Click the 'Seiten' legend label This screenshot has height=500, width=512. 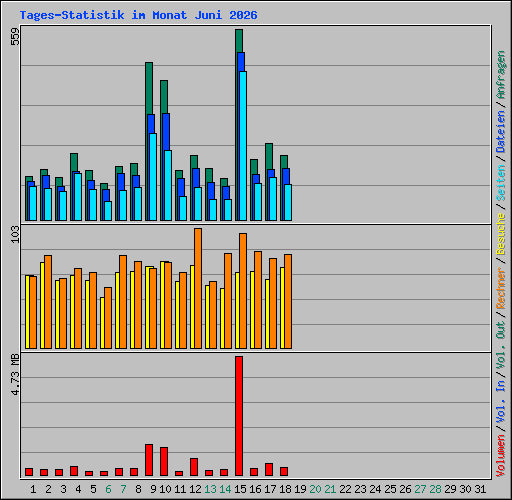click(x=501, y=183)
